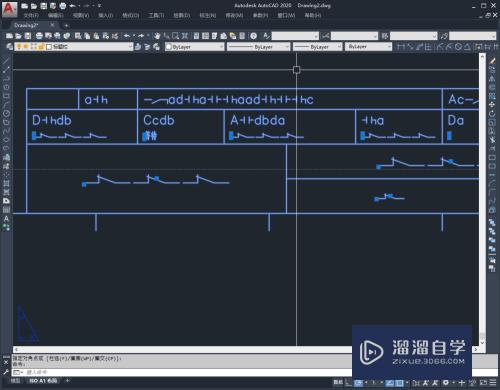Open the Edit menu
The height and width of the screenshot is (390, 500).
point(55,15)
